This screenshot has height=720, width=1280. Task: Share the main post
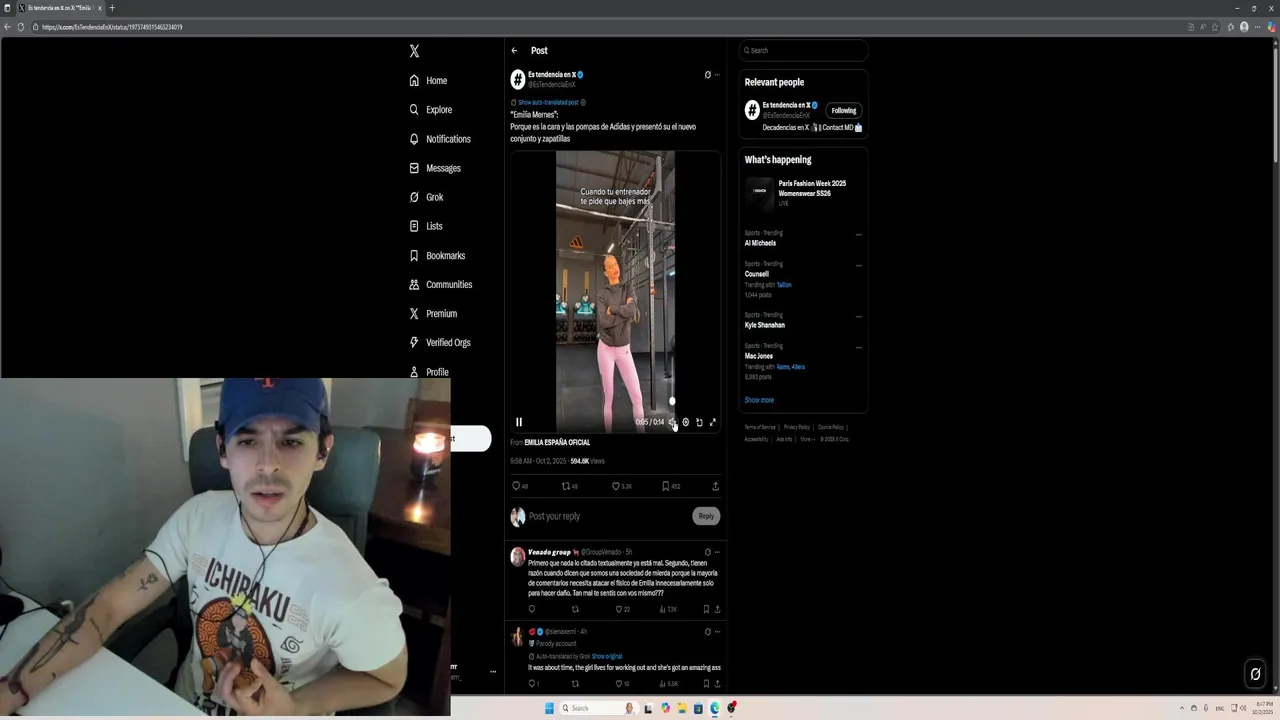[715, 486]
